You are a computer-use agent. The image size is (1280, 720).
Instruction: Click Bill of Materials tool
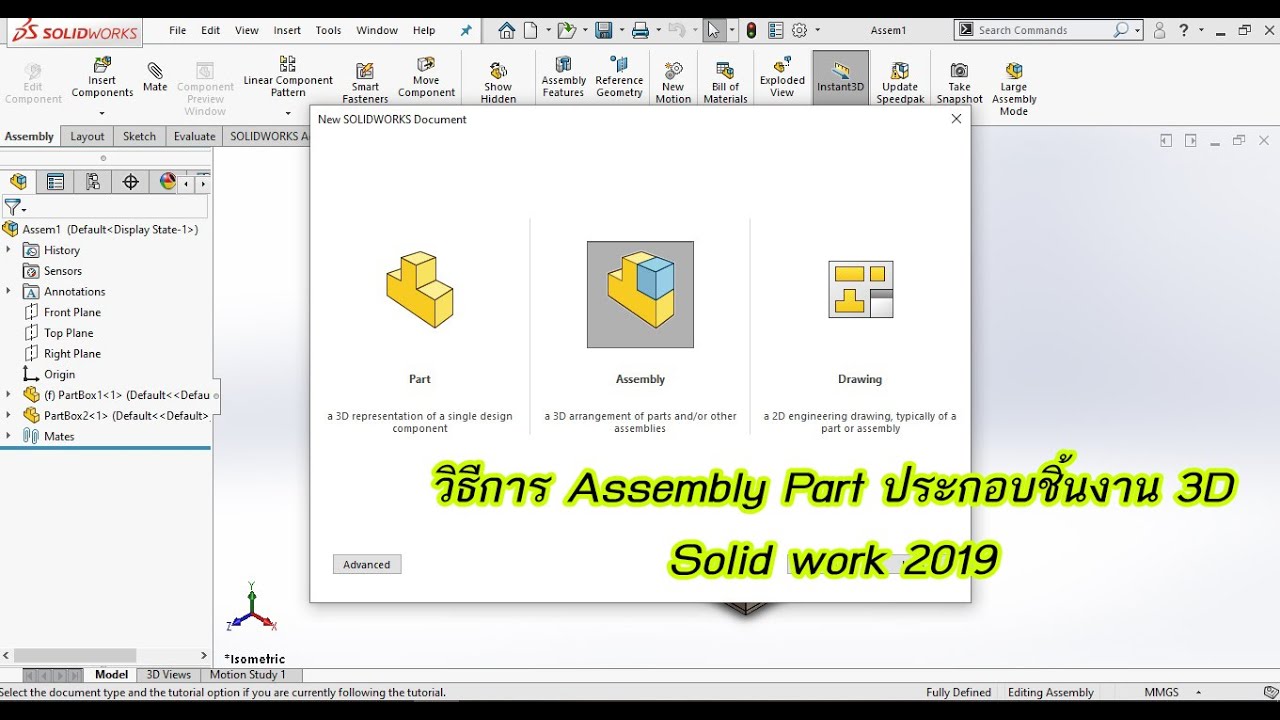click(725, 82)
